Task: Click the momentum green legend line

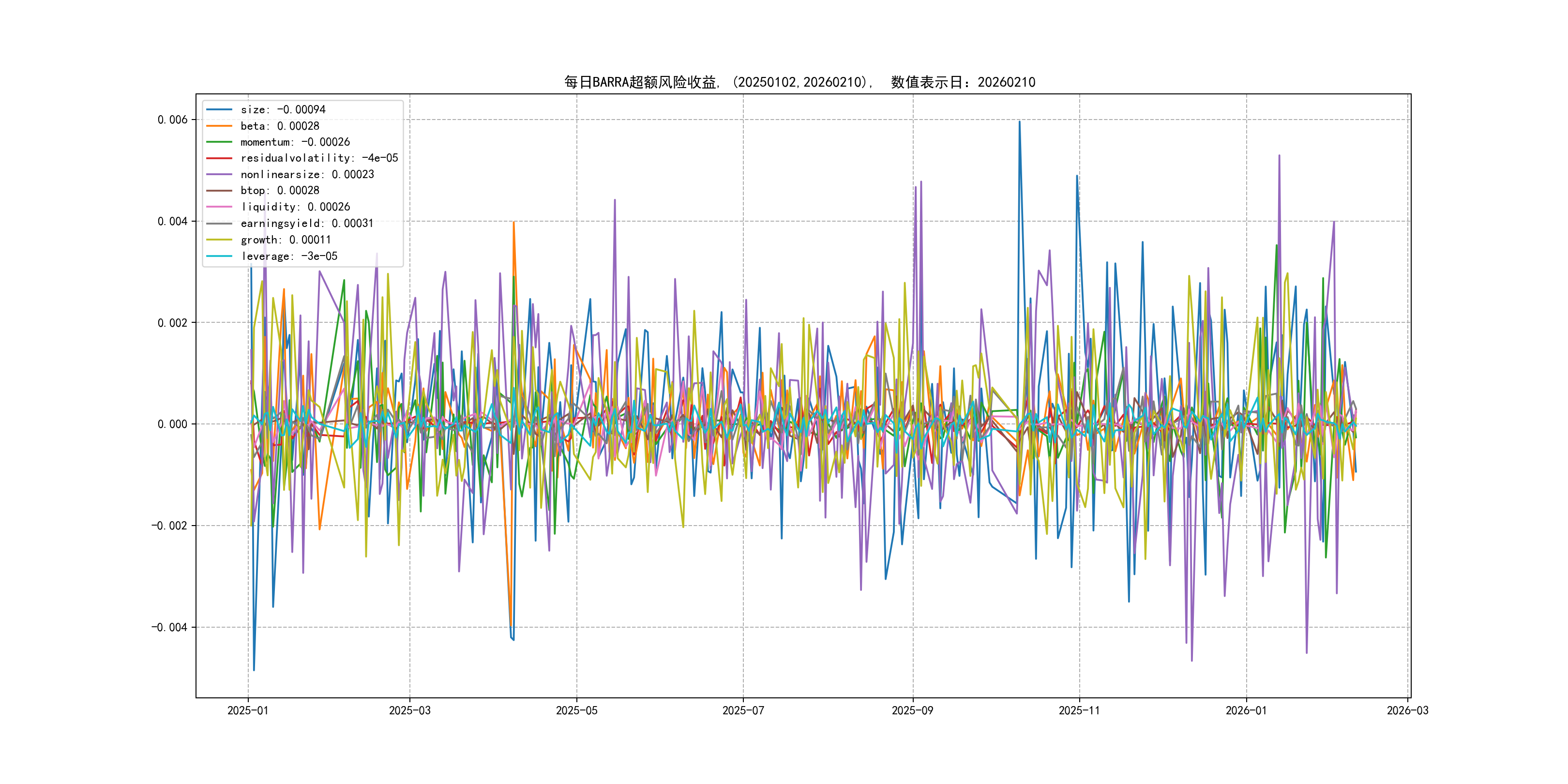Action: pyautogui.click(x=219, y=142)
